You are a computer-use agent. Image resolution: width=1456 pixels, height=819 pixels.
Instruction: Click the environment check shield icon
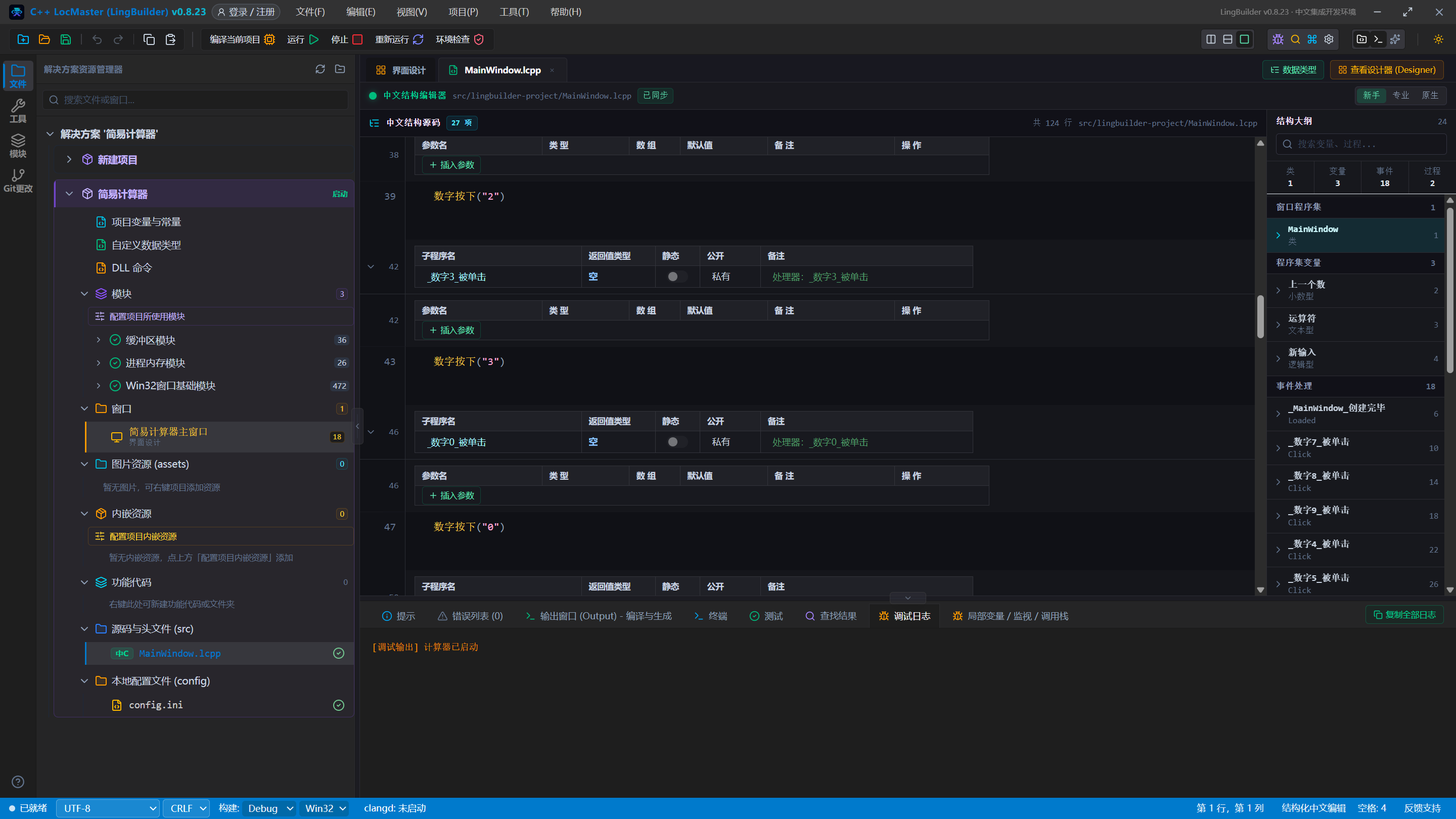(479, 39)
